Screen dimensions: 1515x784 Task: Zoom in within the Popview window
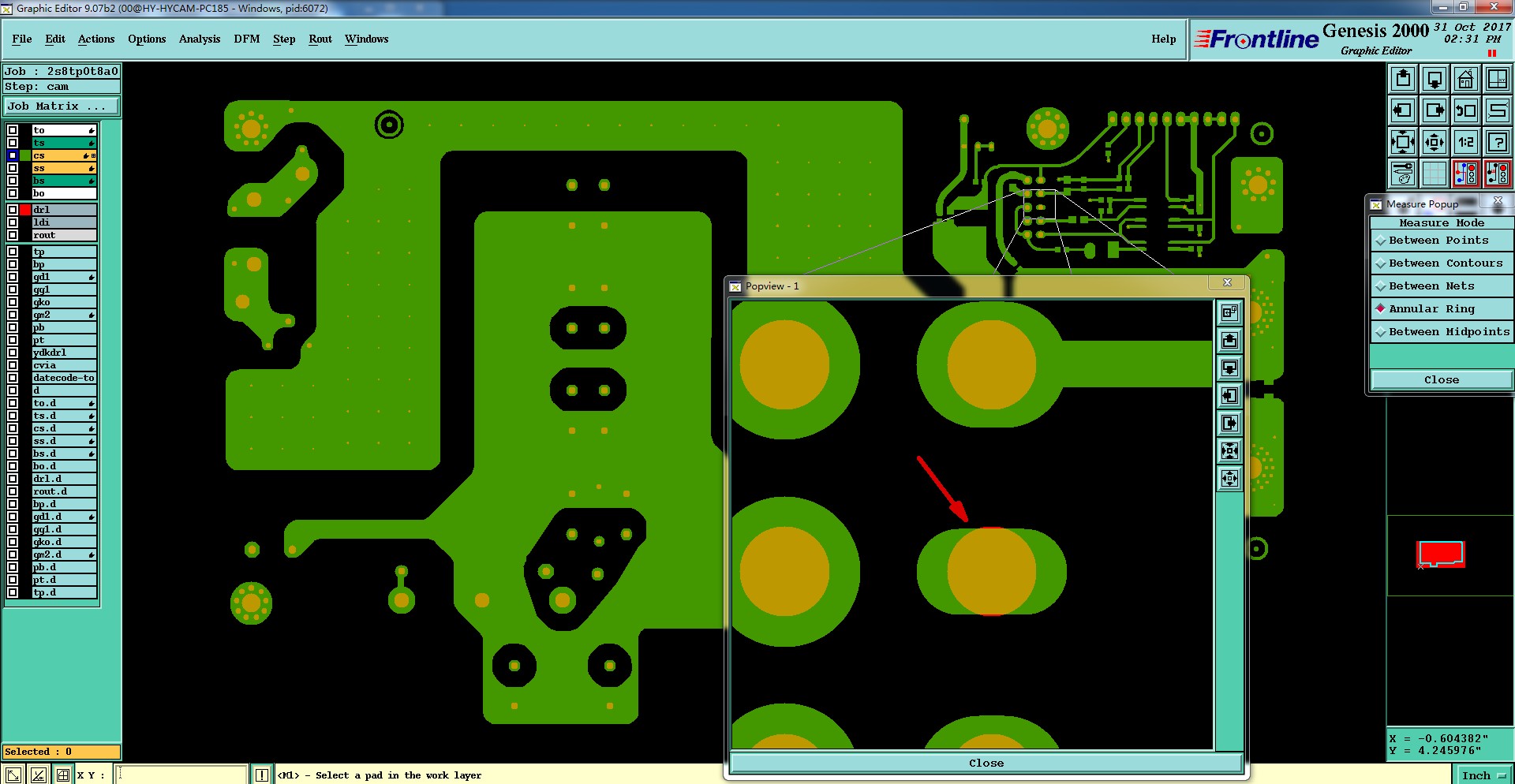click(1229, 450)
